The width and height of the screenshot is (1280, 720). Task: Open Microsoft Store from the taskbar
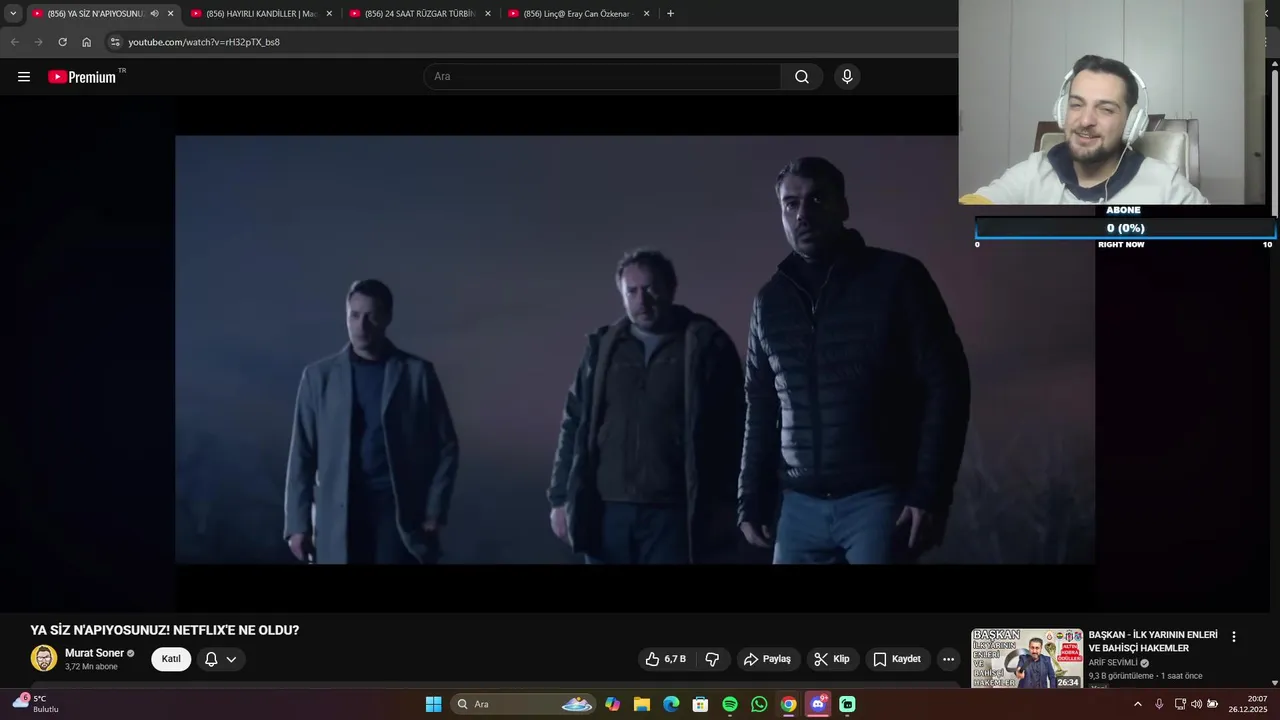pyautogui.click(x=700, y=704)
